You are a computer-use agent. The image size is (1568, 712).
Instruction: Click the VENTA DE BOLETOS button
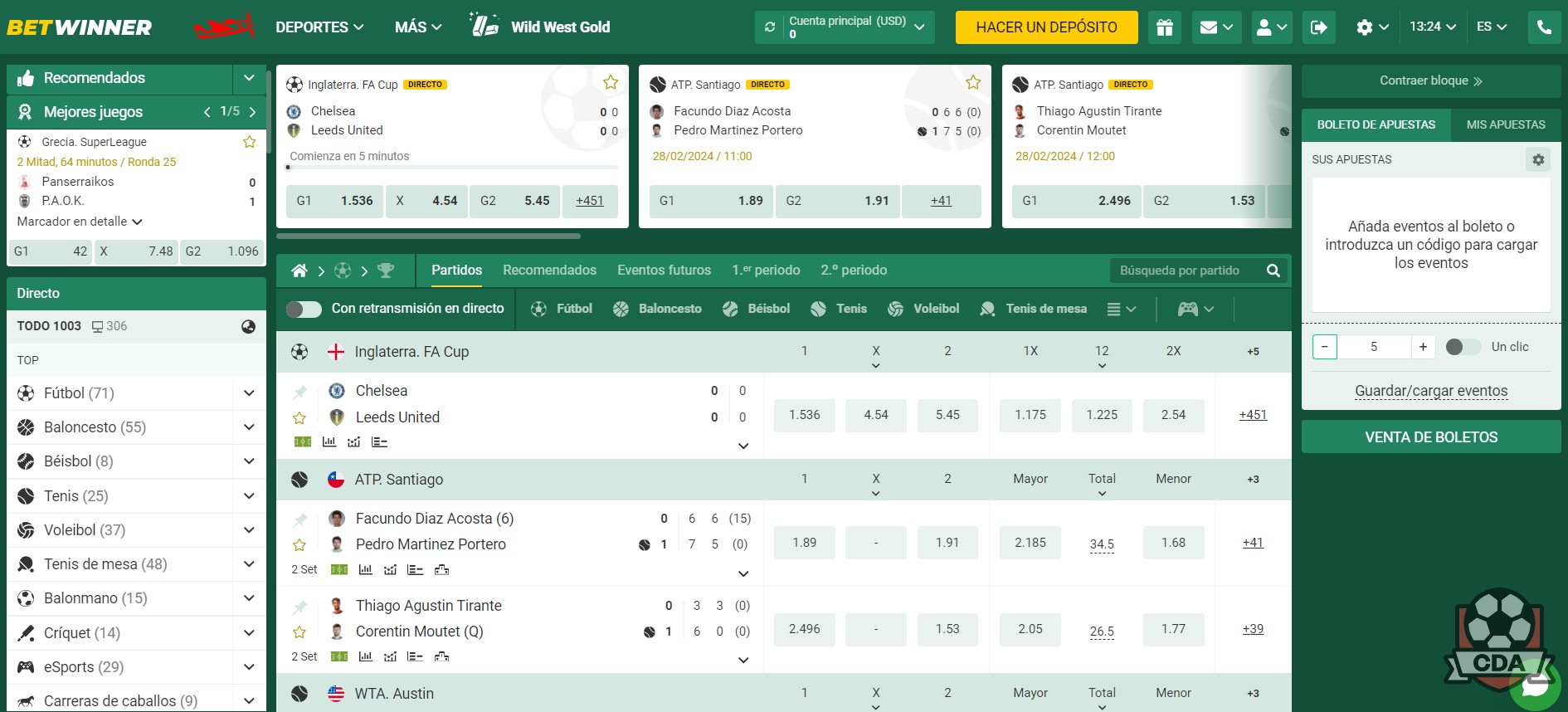coord(1431,437)
